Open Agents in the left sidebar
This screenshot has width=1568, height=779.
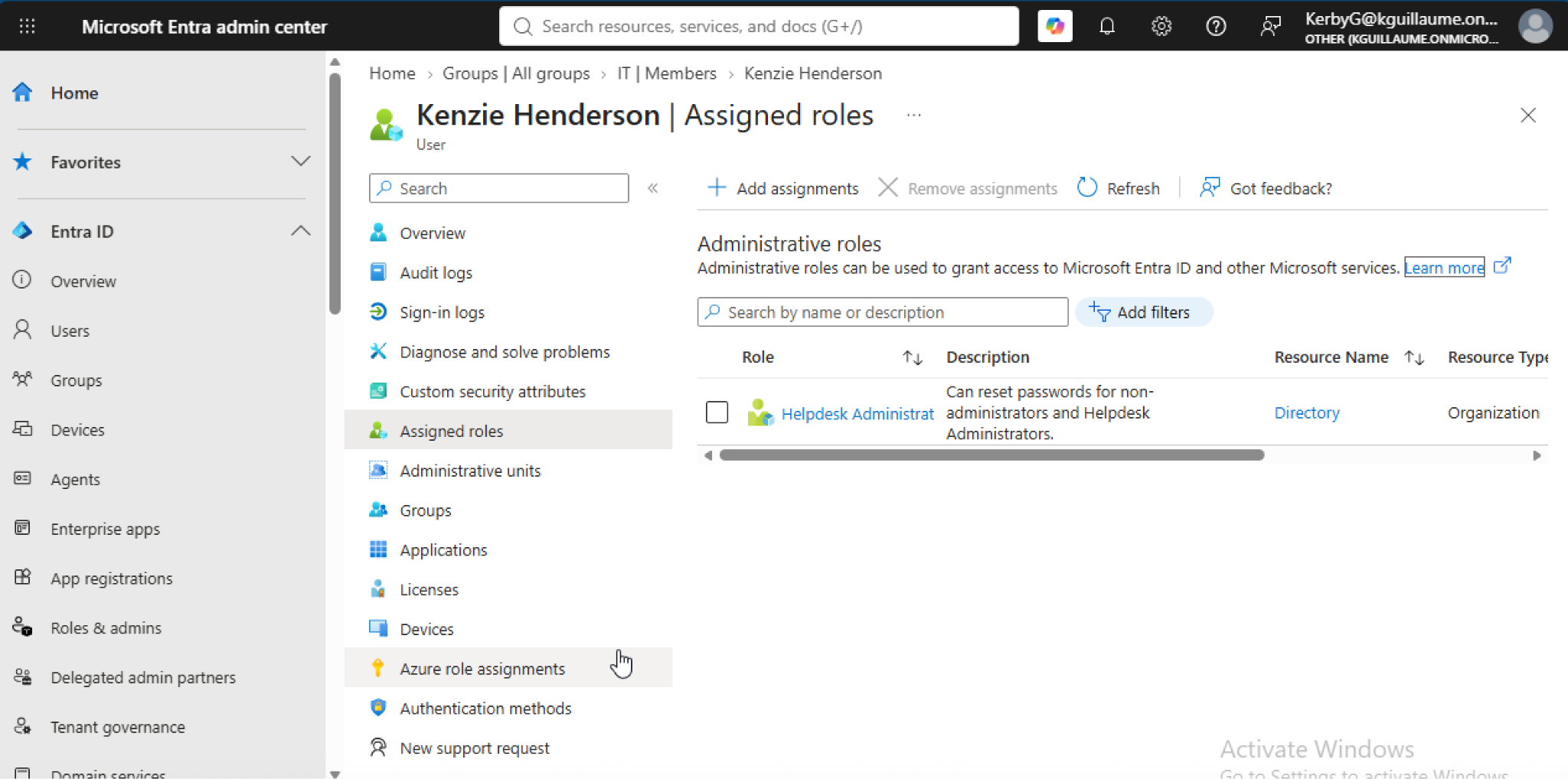pyautogui.click(x=75, y=479)
